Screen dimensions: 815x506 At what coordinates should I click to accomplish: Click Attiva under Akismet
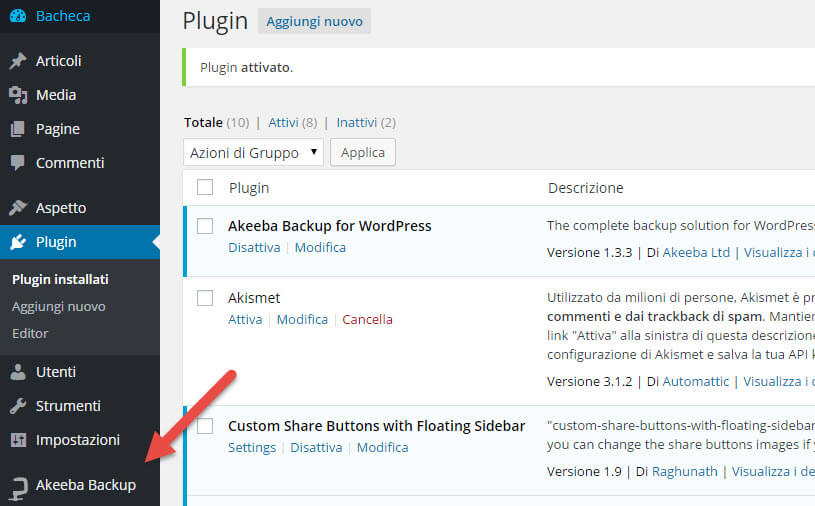[245, 319]
